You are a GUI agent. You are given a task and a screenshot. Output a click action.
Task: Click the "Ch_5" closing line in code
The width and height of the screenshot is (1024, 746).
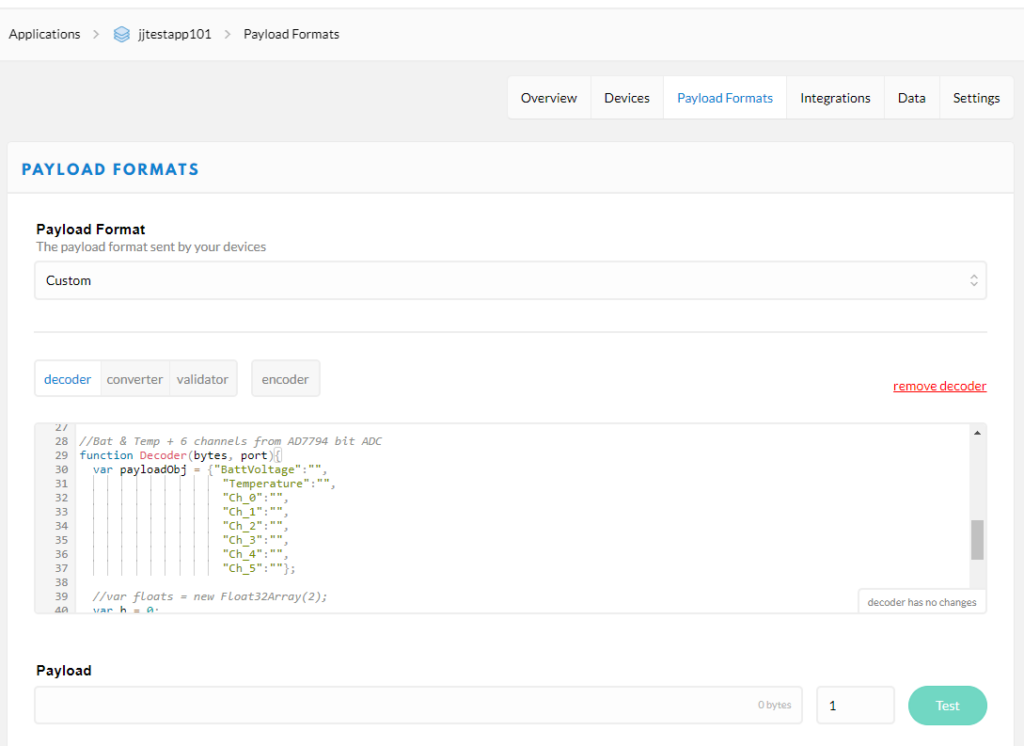pos(259,568)
